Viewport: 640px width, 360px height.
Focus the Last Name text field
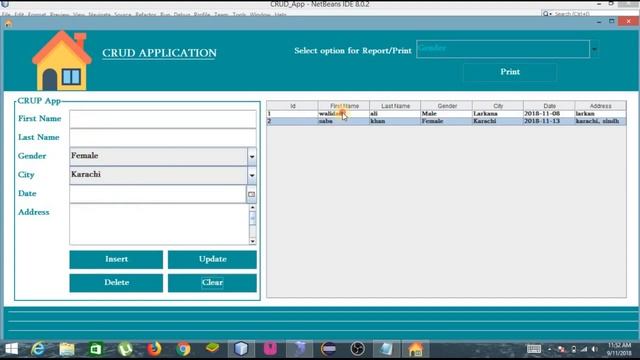(x=163, y=138)
